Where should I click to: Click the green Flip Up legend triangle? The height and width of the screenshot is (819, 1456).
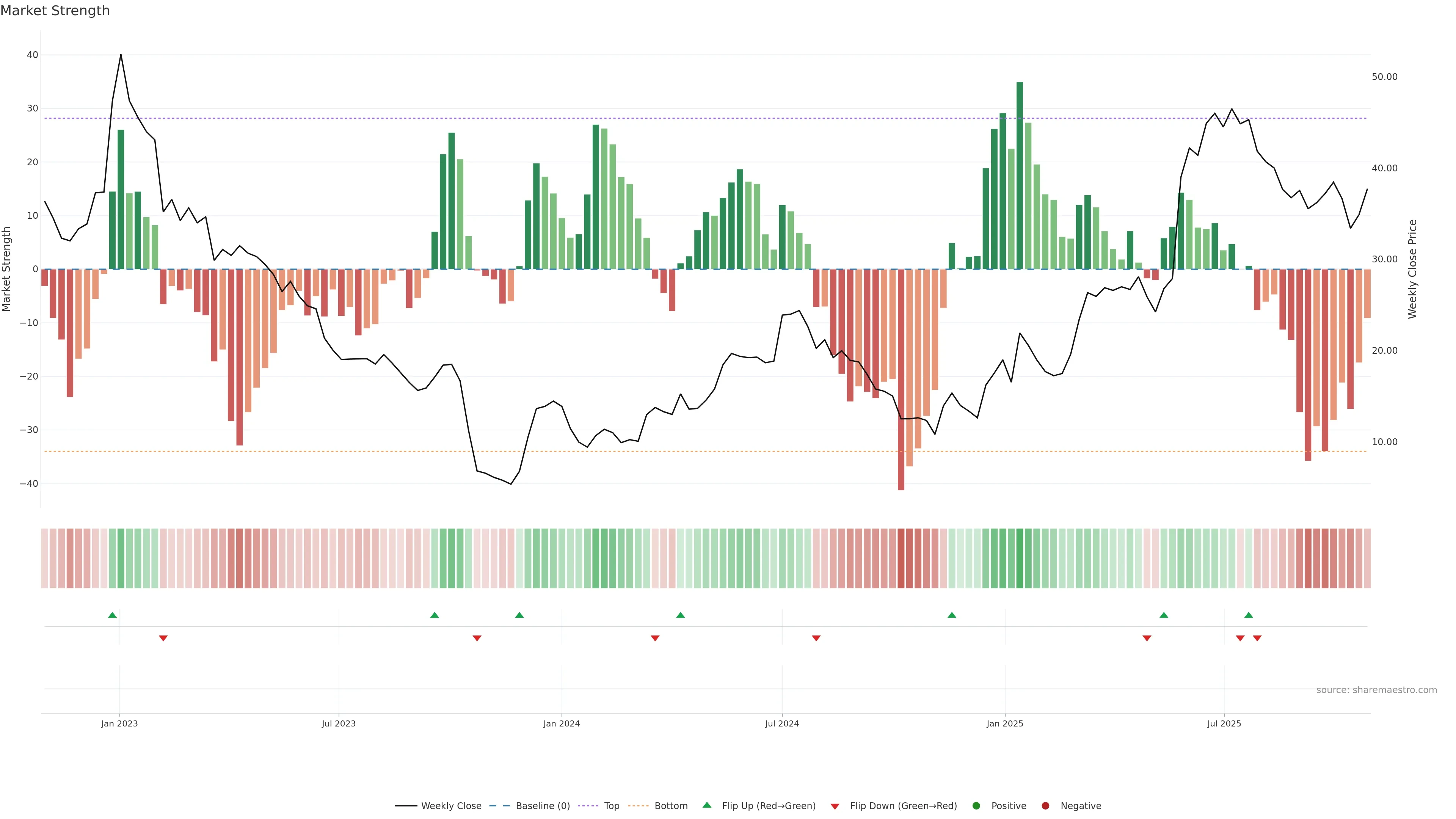pos(706,805)
